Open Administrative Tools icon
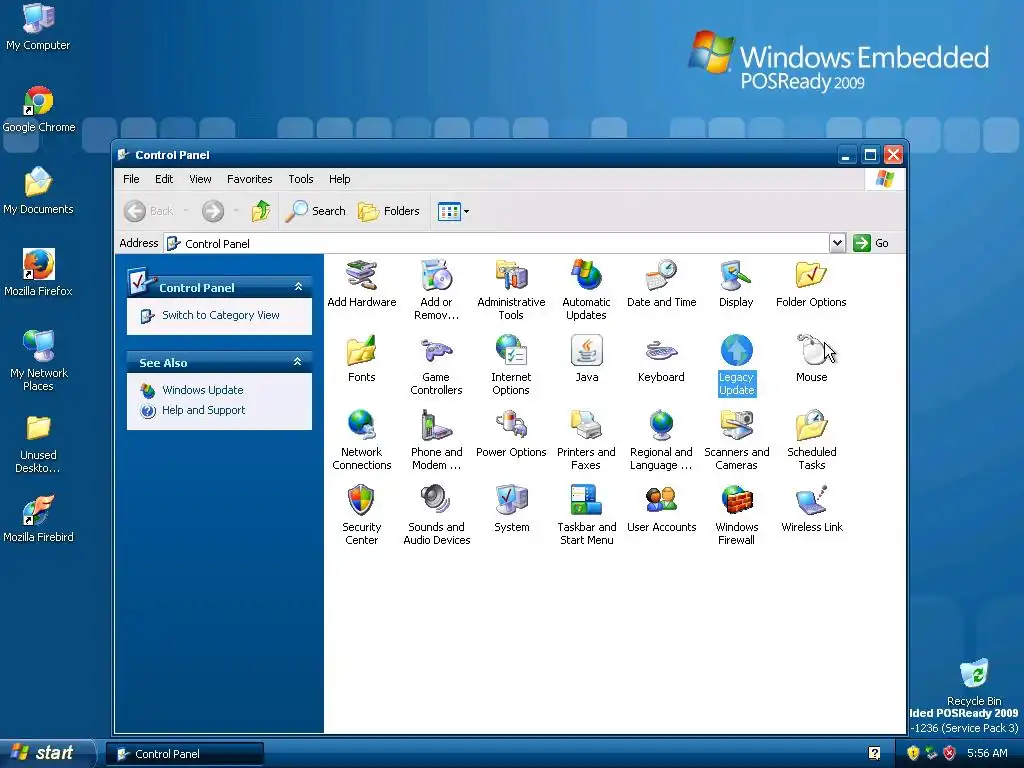 511,290
